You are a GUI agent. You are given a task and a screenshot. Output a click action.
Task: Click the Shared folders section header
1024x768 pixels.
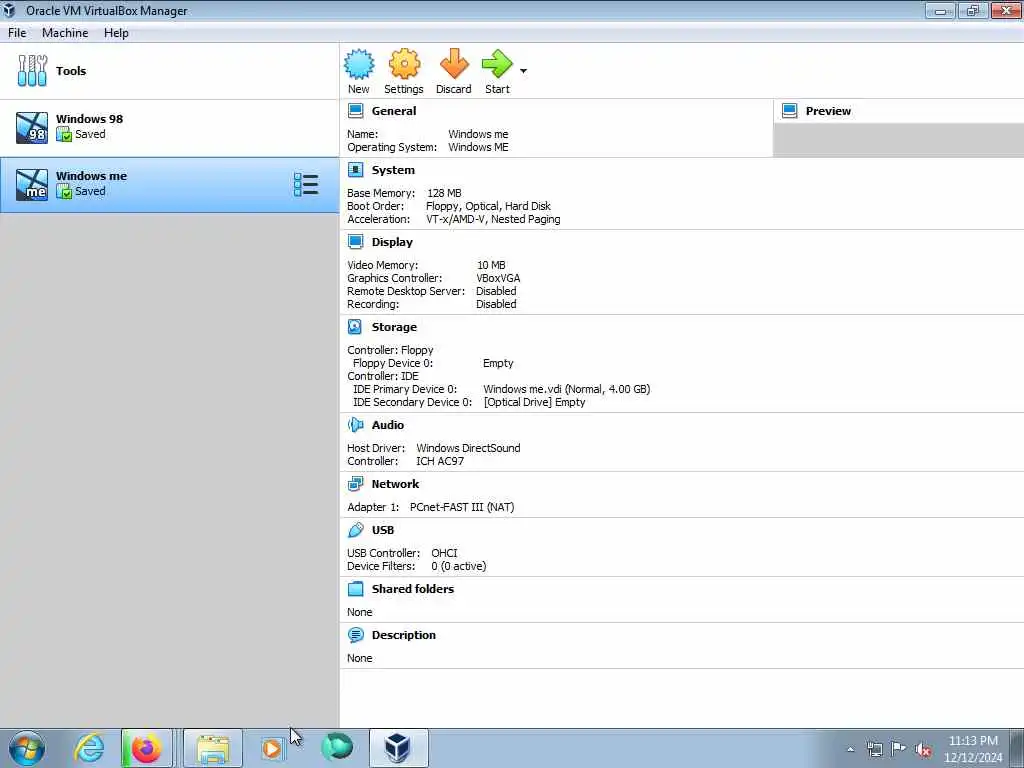pos(413,589)
